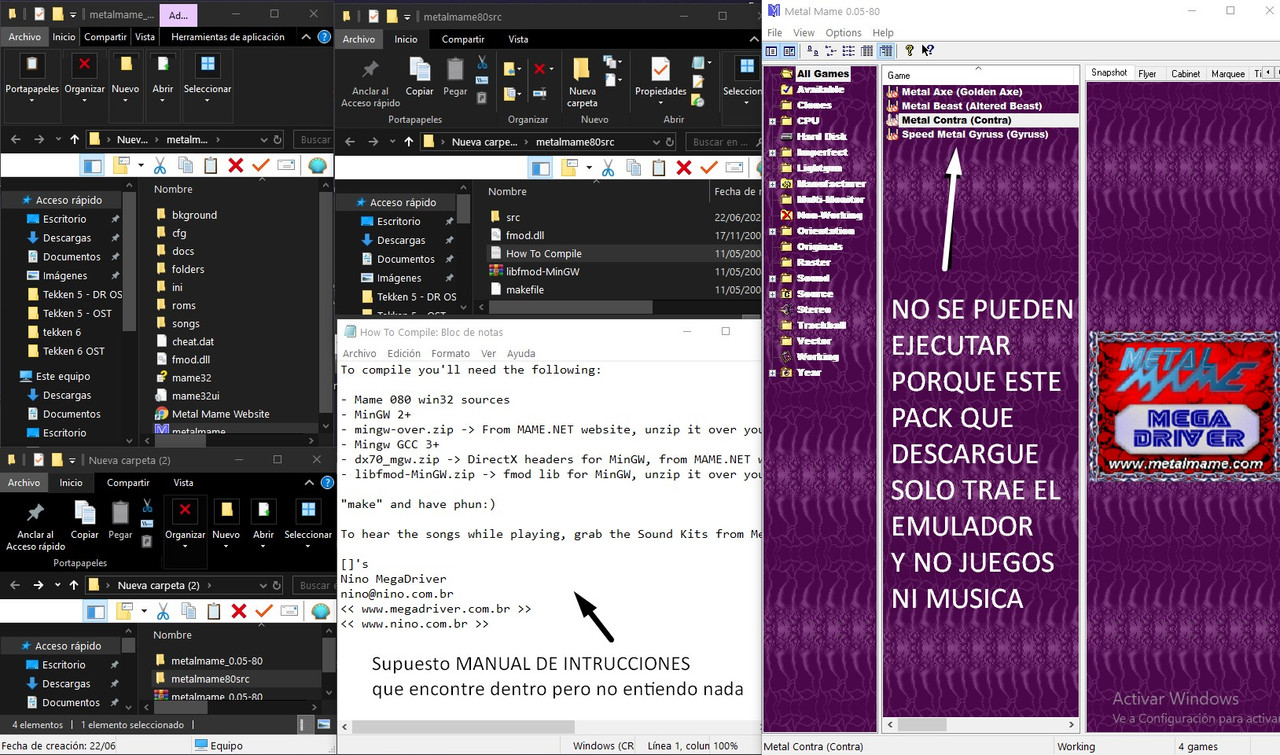Viewport: 1280px width, 755px height.
Task: Expand the Year folder in Metal Mame tree
Action: coord(772,373)
